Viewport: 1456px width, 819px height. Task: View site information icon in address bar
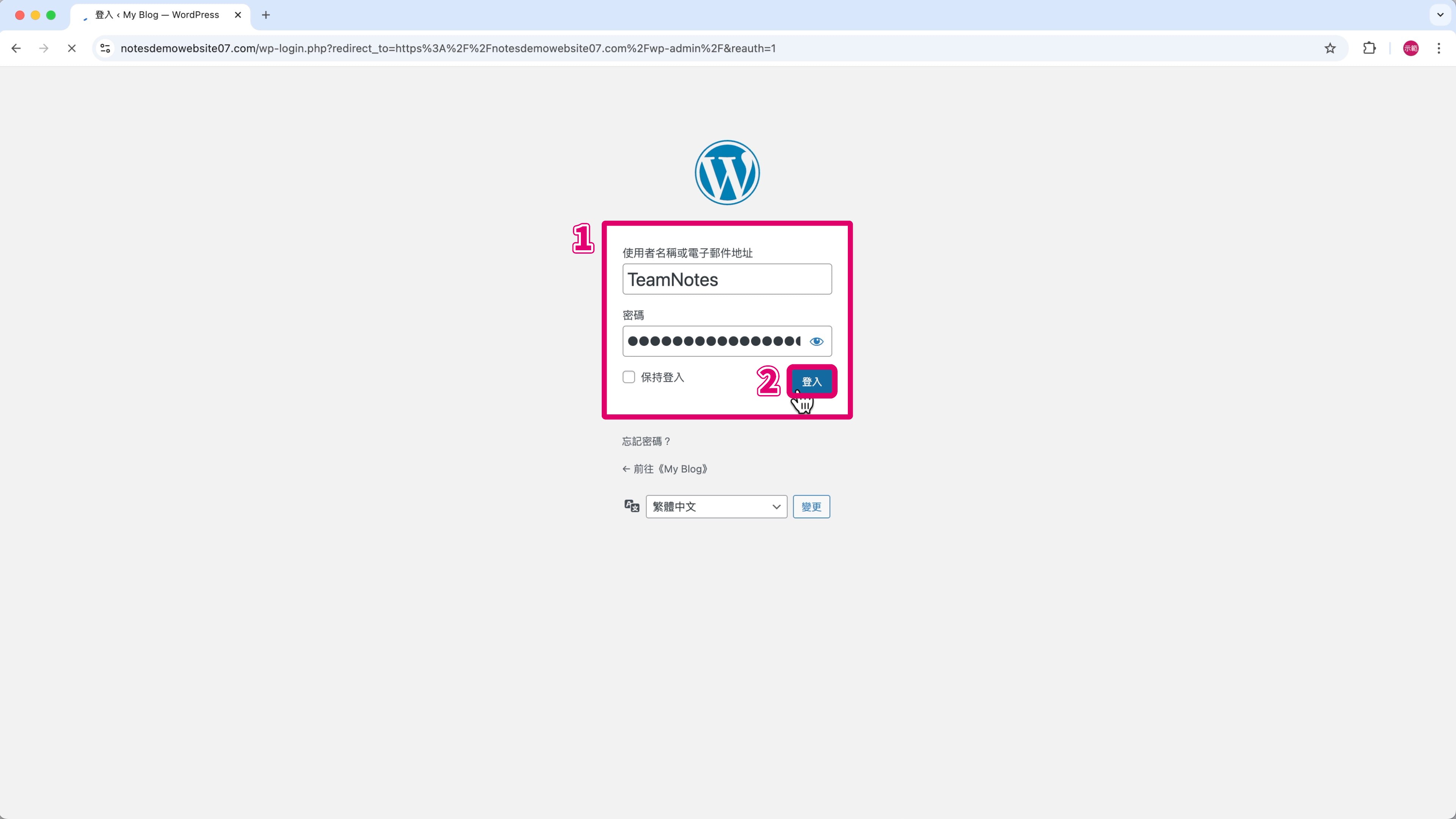(106, 49)
